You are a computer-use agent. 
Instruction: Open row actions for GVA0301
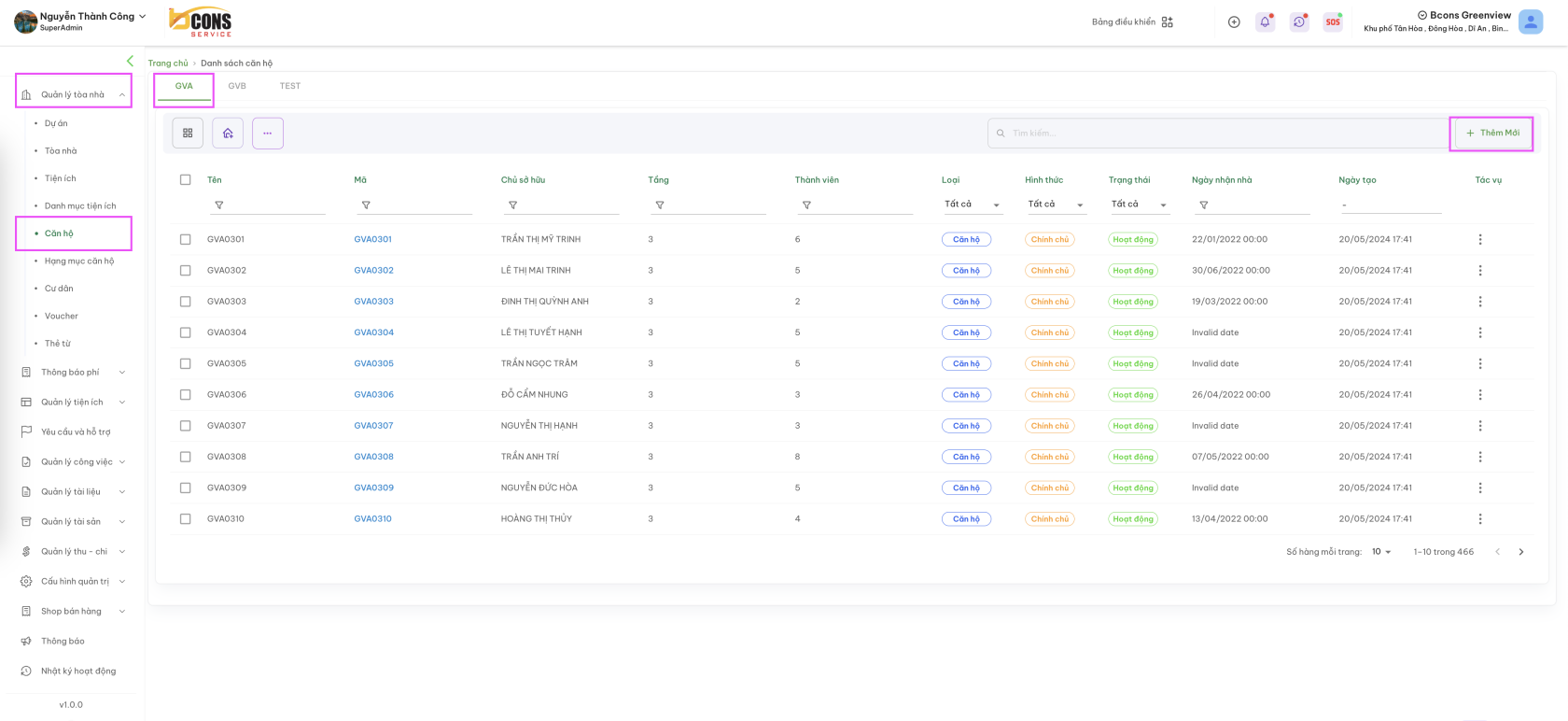pos(1480,239)
